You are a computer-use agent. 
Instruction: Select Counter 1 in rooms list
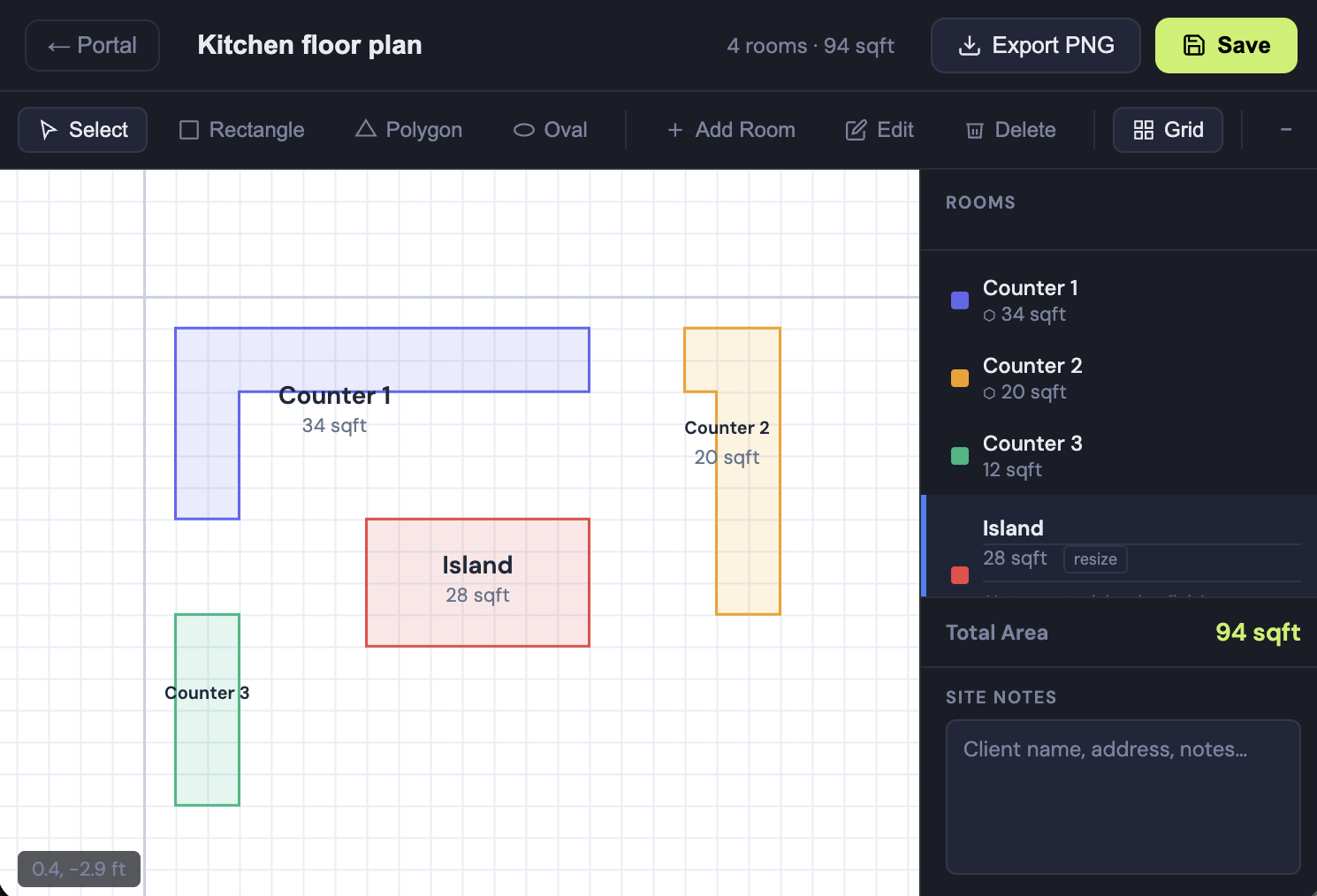1119,300
